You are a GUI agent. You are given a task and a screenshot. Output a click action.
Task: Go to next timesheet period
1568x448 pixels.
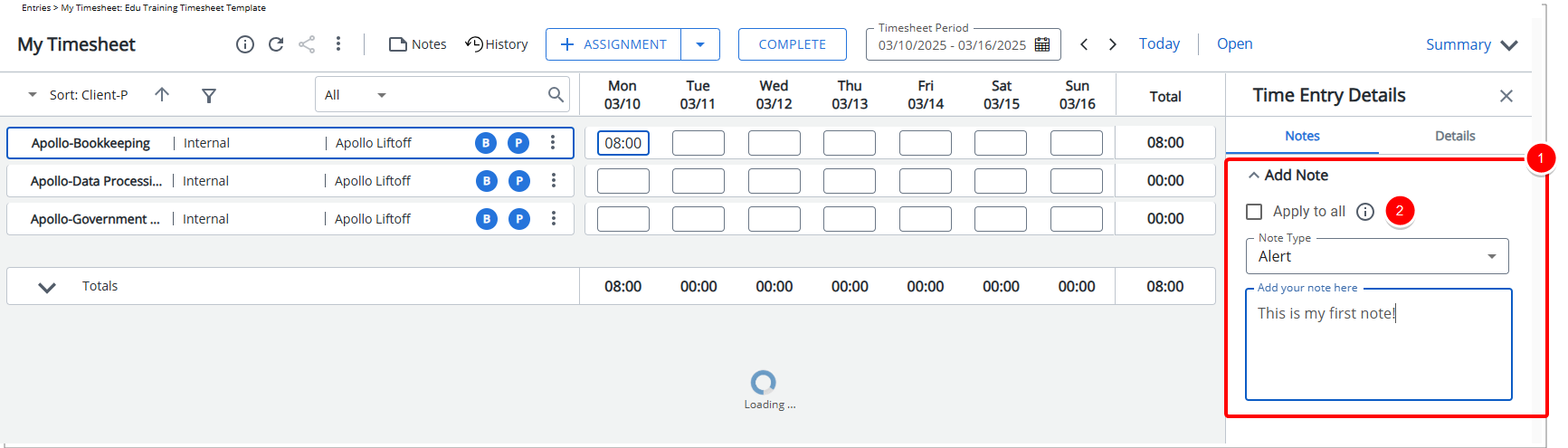(x=1113, y=44)
